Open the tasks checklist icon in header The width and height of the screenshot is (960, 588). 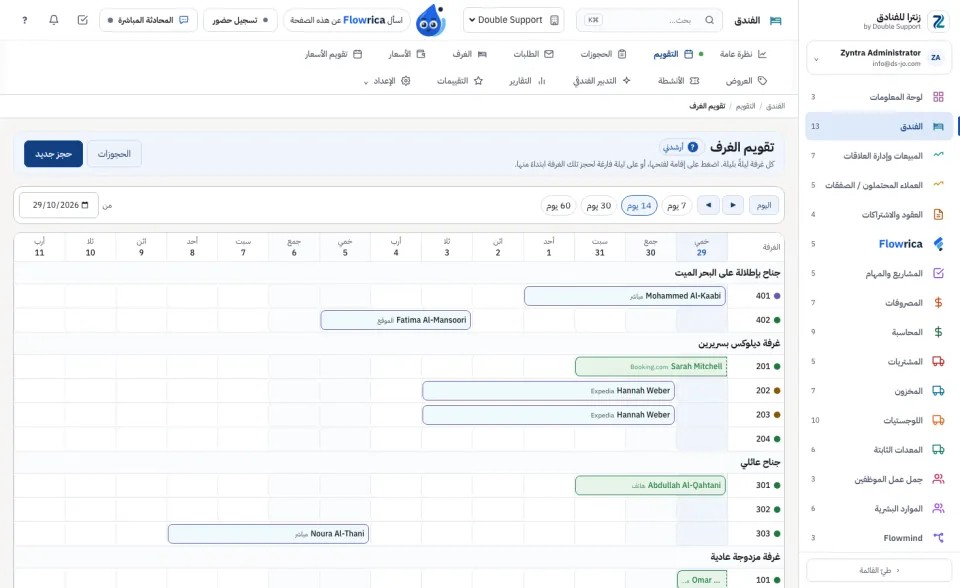(83, 20)
